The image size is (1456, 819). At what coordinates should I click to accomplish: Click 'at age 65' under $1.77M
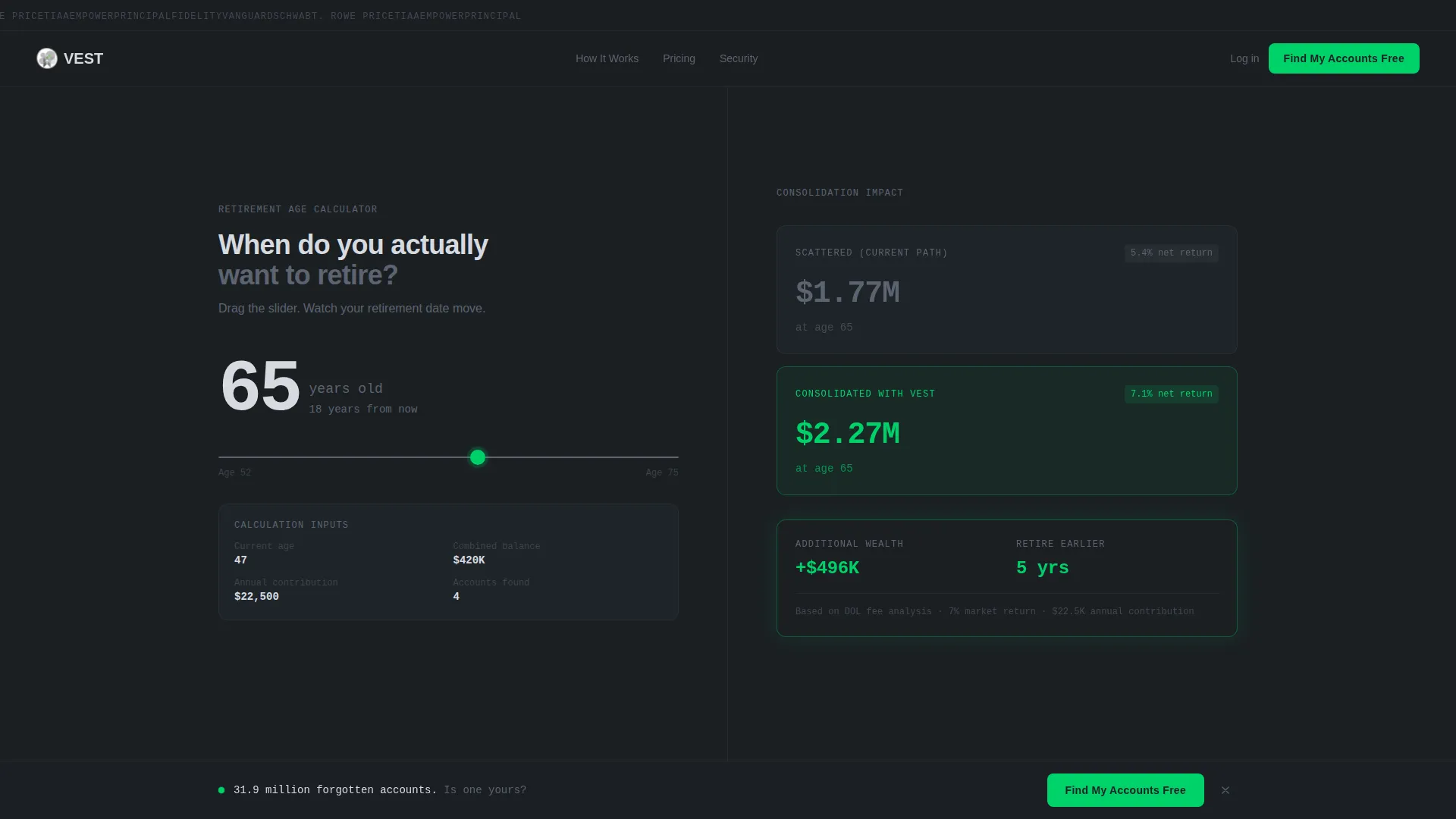pyautogui.click(x=824, y=328)
